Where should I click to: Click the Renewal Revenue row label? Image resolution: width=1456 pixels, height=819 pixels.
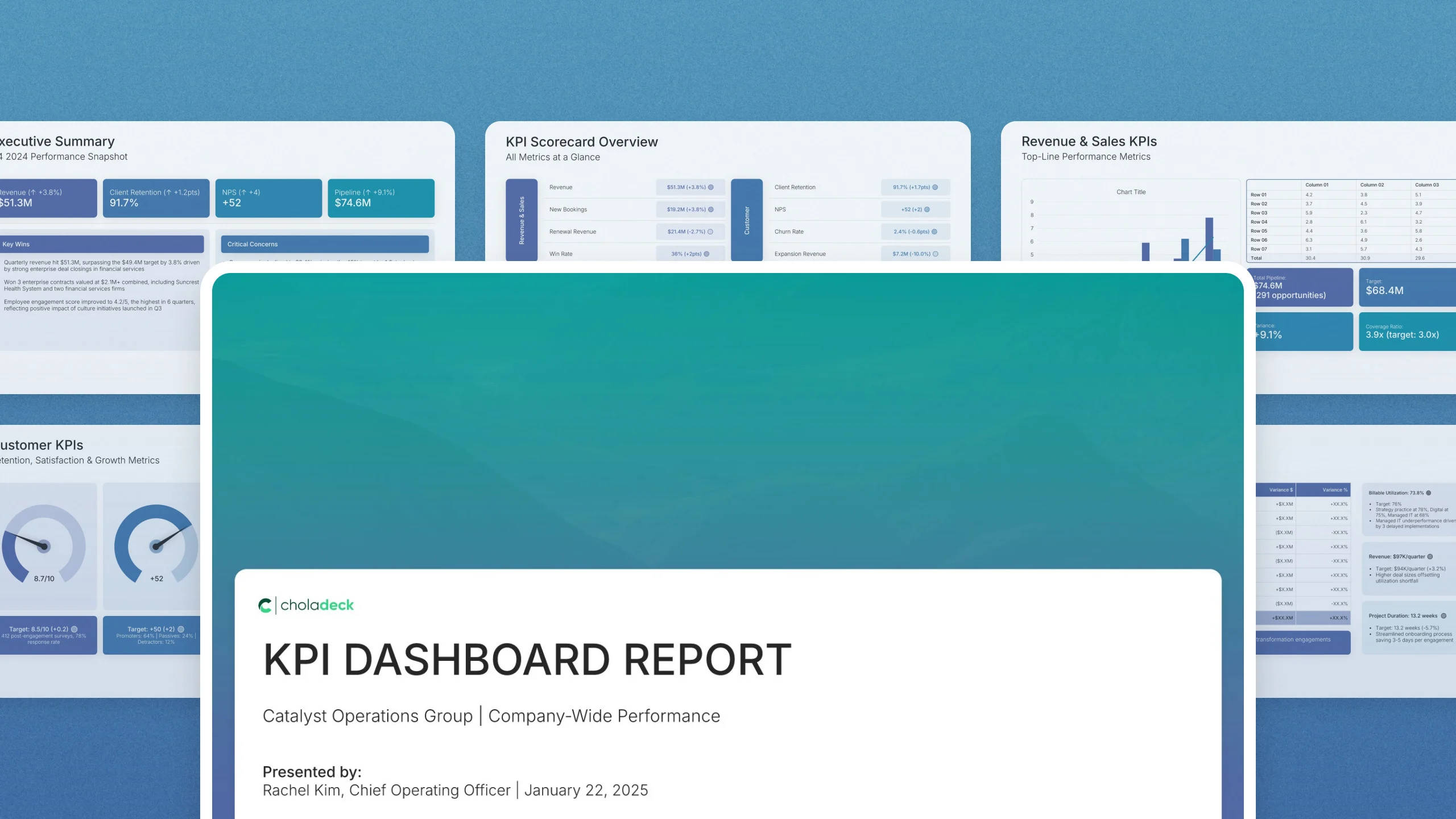[x=573, y=231]
